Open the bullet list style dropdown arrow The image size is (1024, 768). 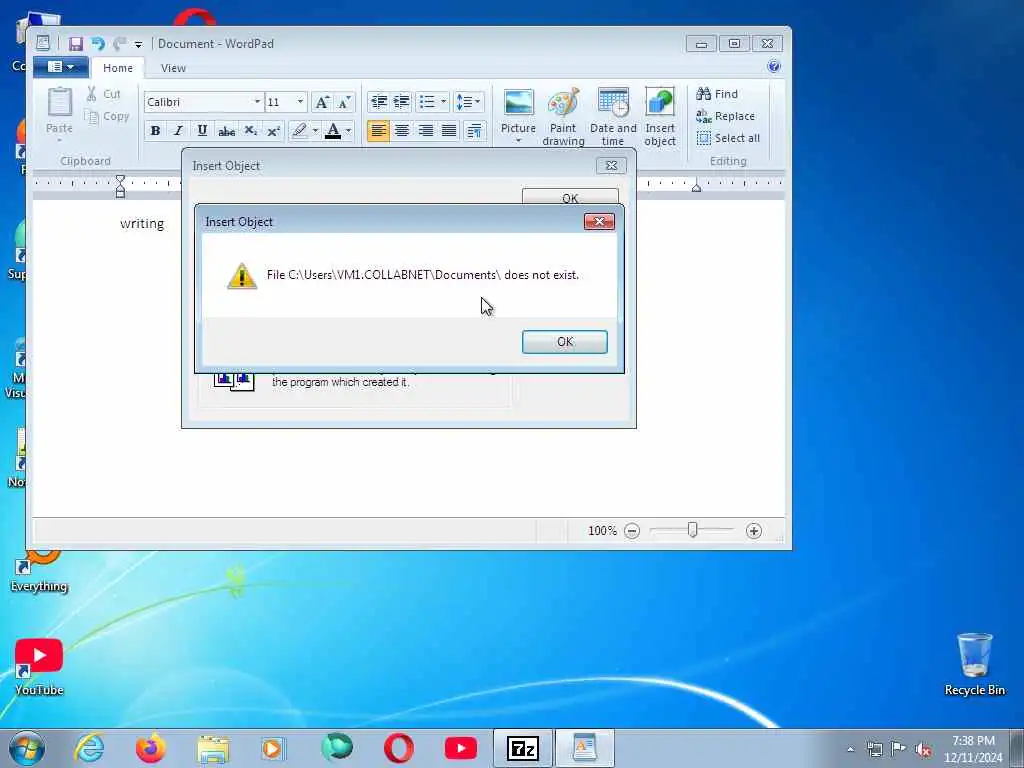click(443, 102)
